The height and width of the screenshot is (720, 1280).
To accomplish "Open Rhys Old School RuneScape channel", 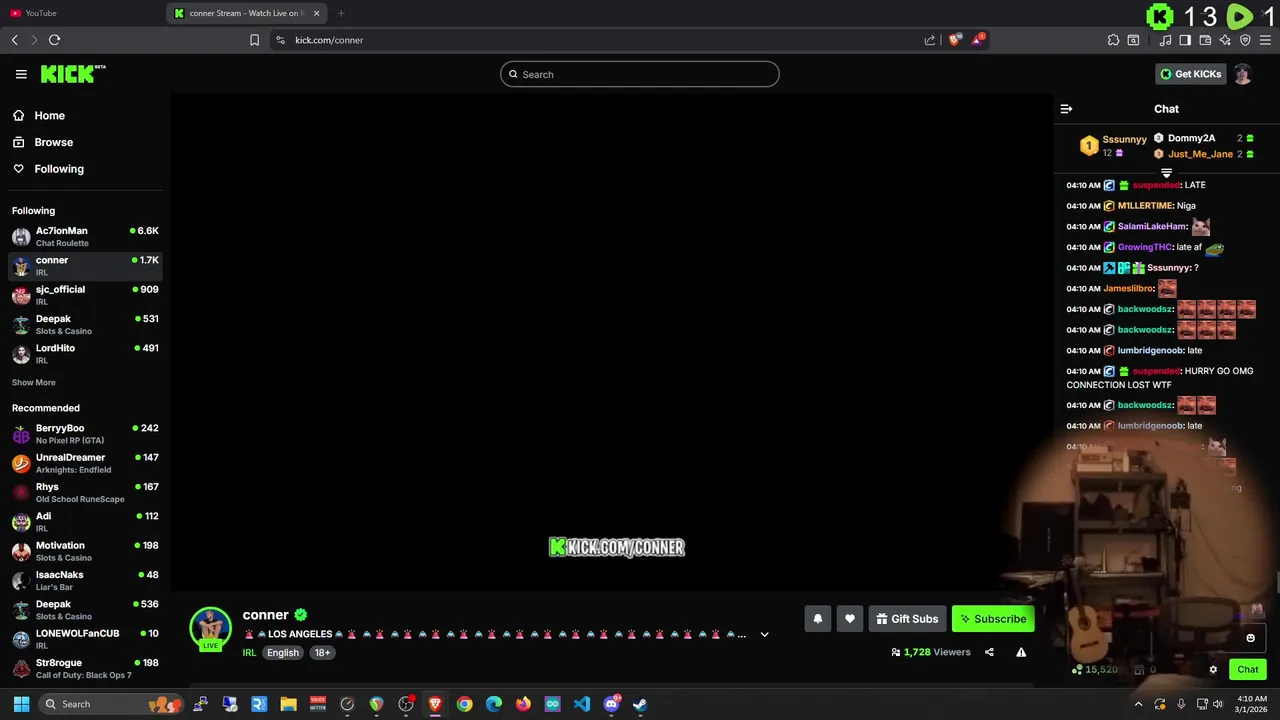I will [85, 492].
